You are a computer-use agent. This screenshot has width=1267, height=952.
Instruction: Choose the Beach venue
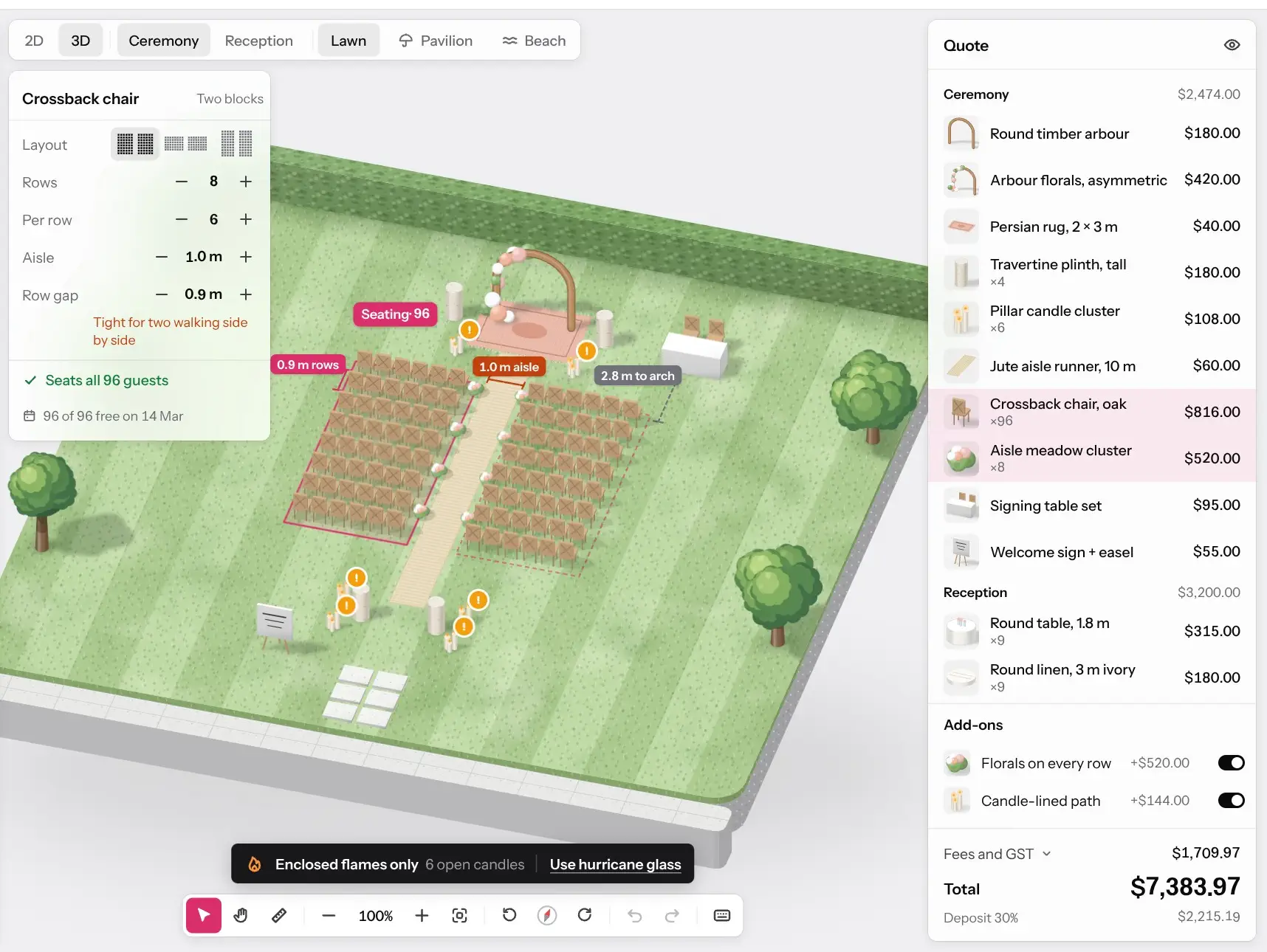click(534, 41)
